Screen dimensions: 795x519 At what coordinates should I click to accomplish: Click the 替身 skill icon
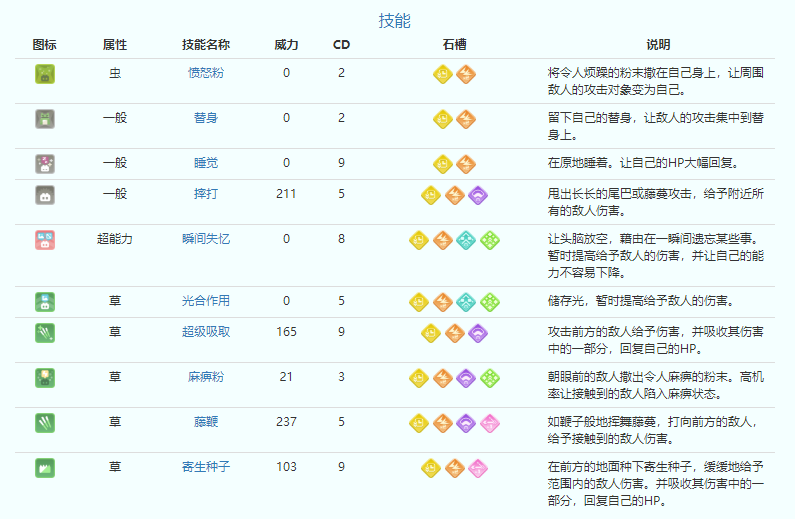45,119
